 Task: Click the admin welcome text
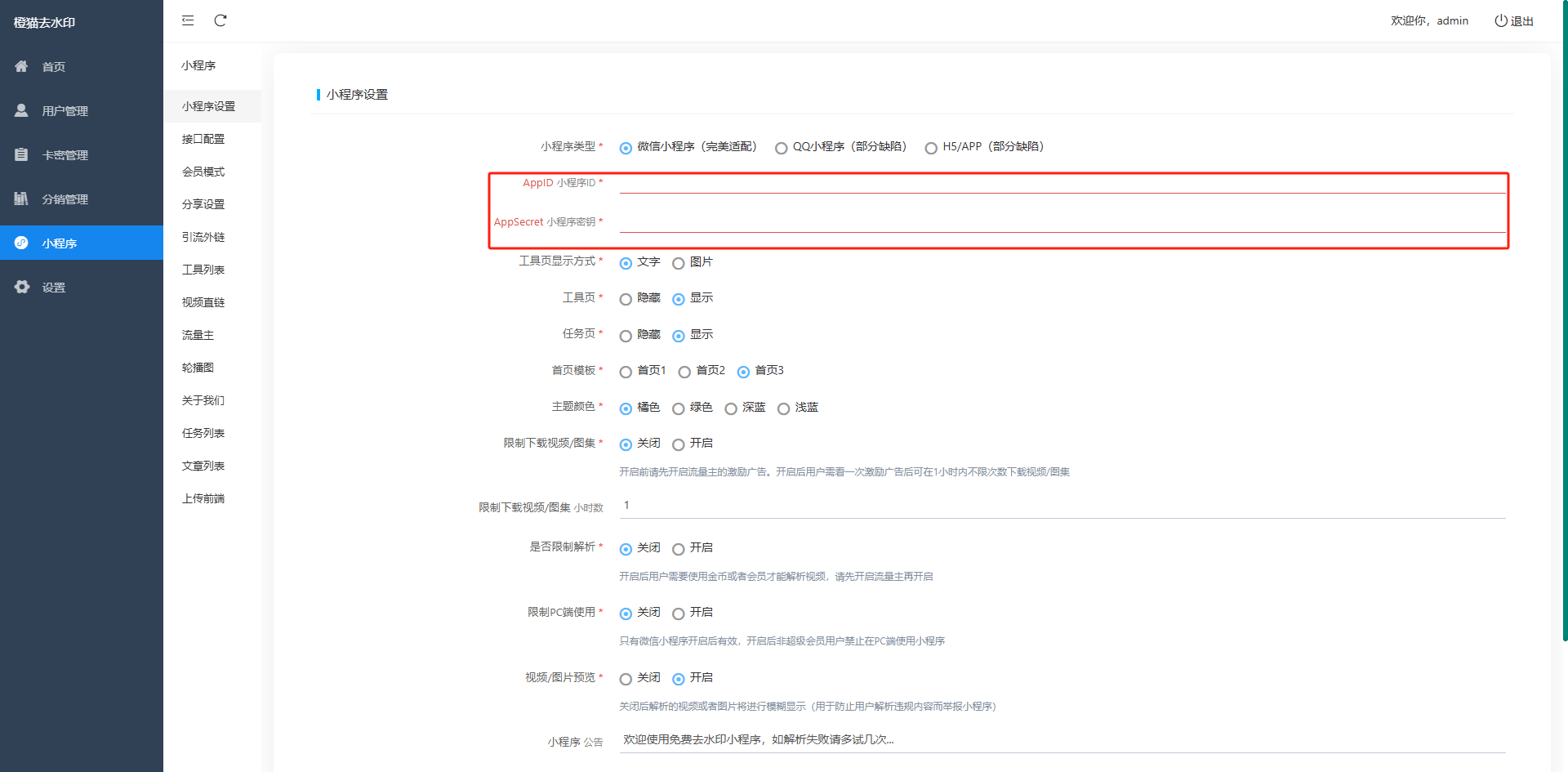pyautogui.click(x=1429, y=20)
